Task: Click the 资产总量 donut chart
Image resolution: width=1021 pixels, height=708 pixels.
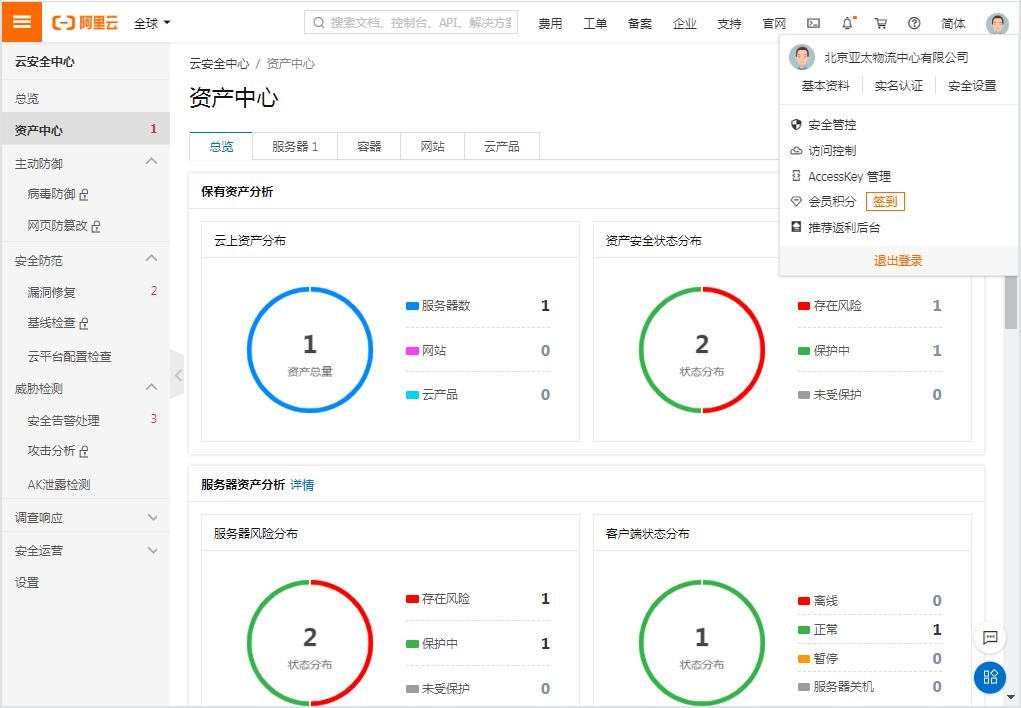Action: [310, 350]
